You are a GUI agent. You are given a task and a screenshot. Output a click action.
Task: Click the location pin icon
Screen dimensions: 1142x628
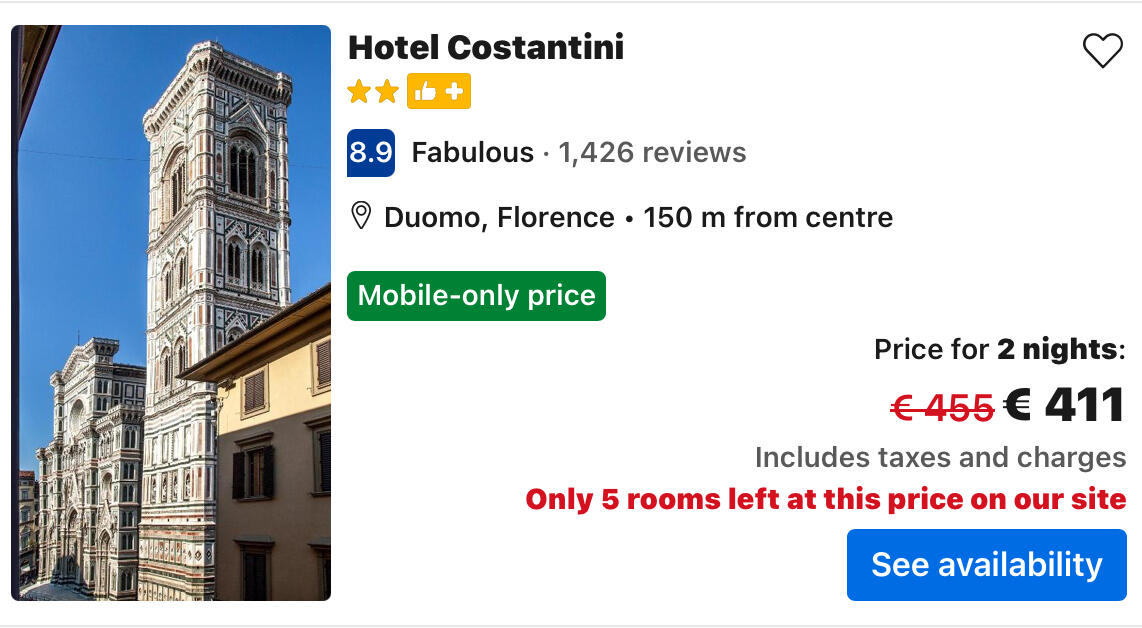pyautogui.click(x=361, y=216)
